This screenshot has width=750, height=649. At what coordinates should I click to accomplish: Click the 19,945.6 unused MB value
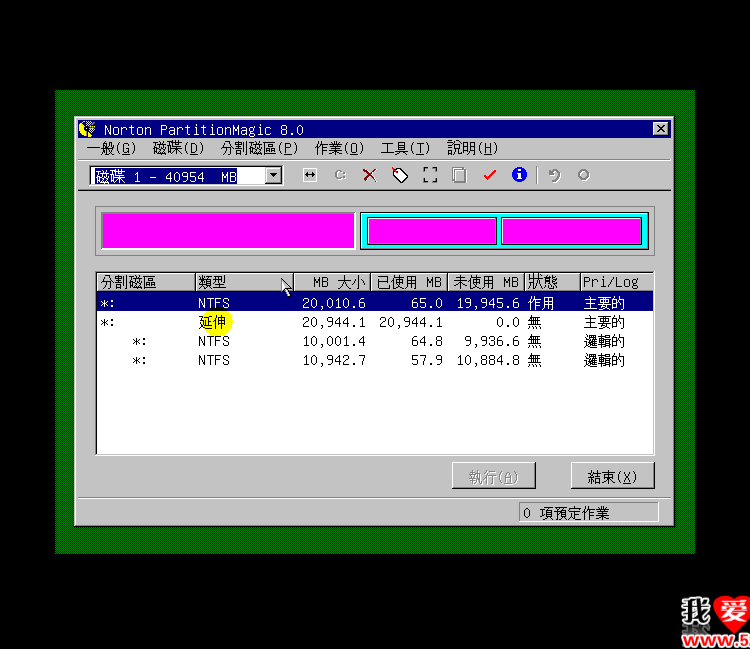coord(488,303)
